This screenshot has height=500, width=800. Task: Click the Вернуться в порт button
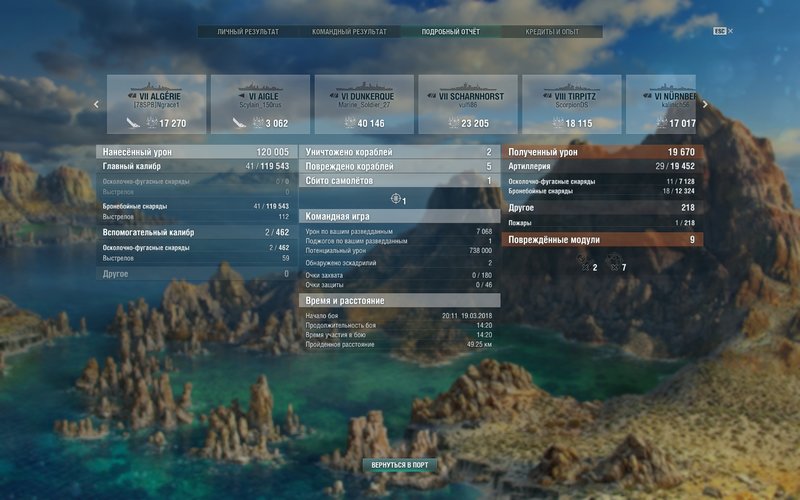400,465
